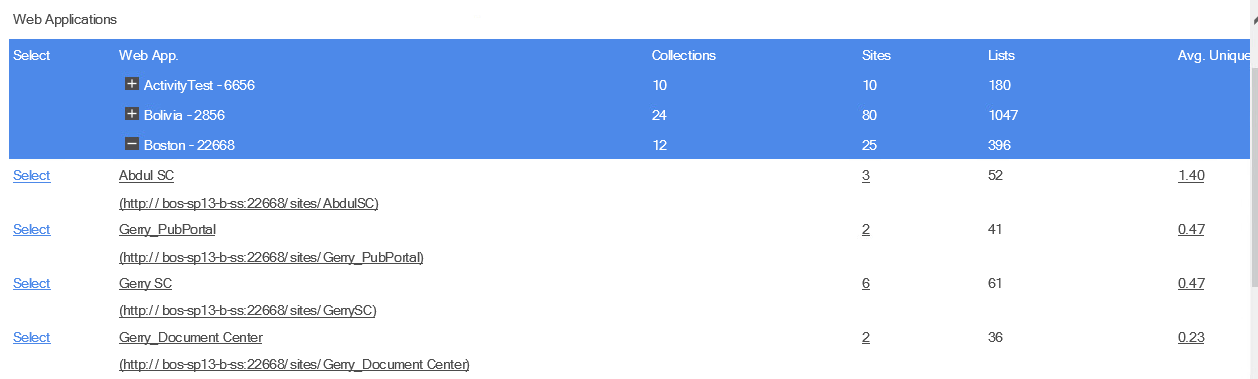Click the Web App. column header
The height and width of the screenshot is (379, 1258).
pos(148,55)
